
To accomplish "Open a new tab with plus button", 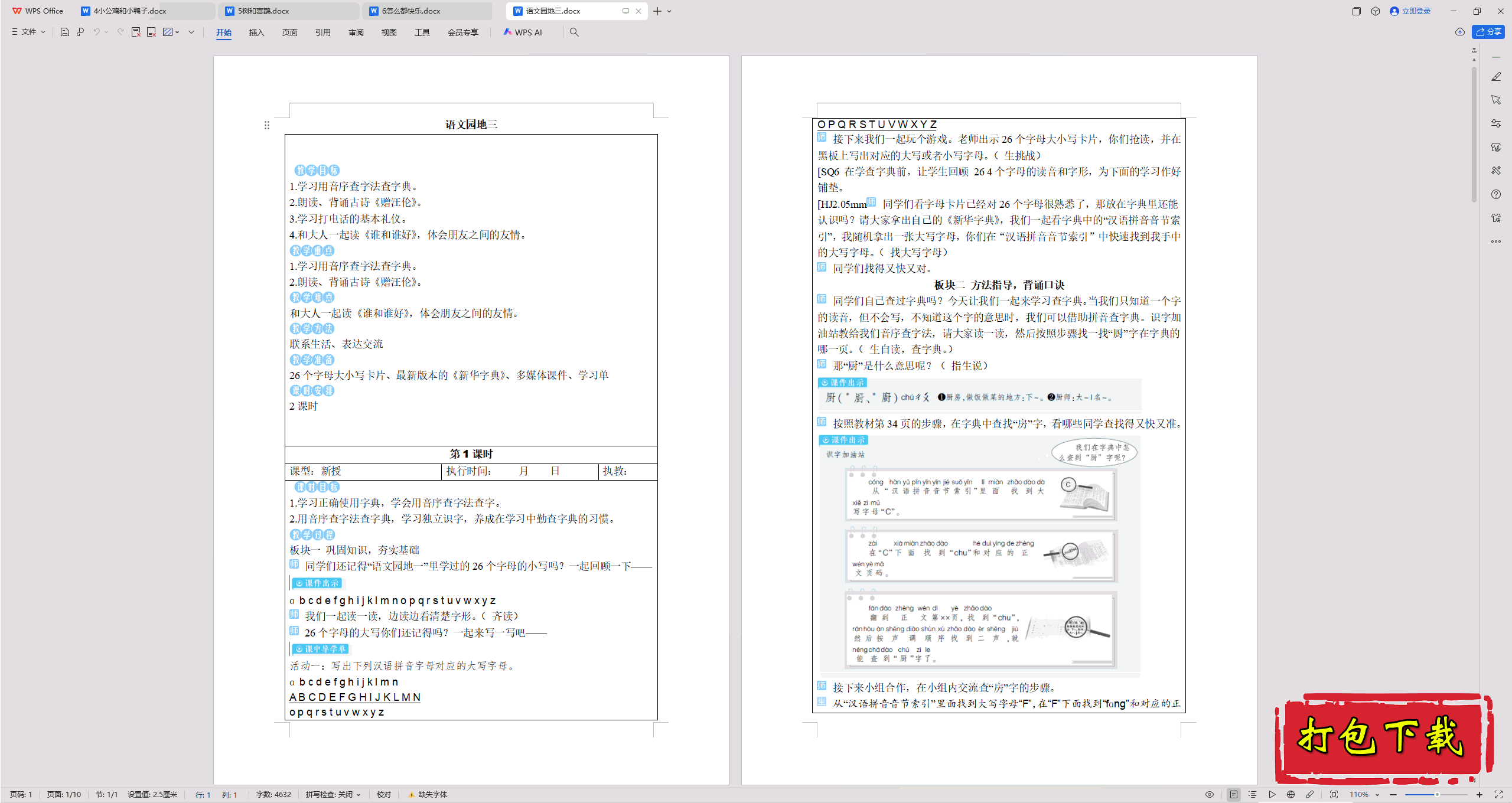I will tap(657, 11).
